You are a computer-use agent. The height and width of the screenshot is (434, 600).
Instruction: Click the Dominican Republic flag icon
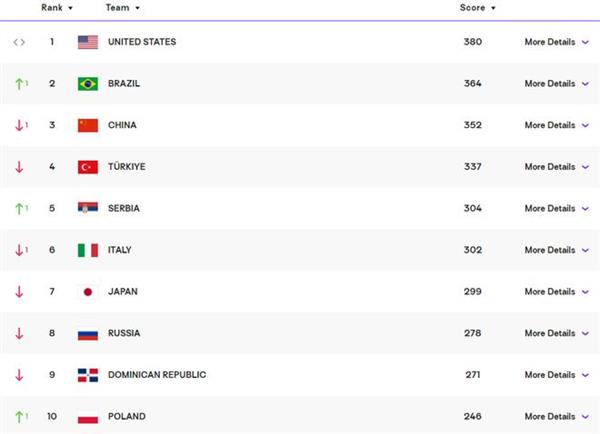pos(88,375)
